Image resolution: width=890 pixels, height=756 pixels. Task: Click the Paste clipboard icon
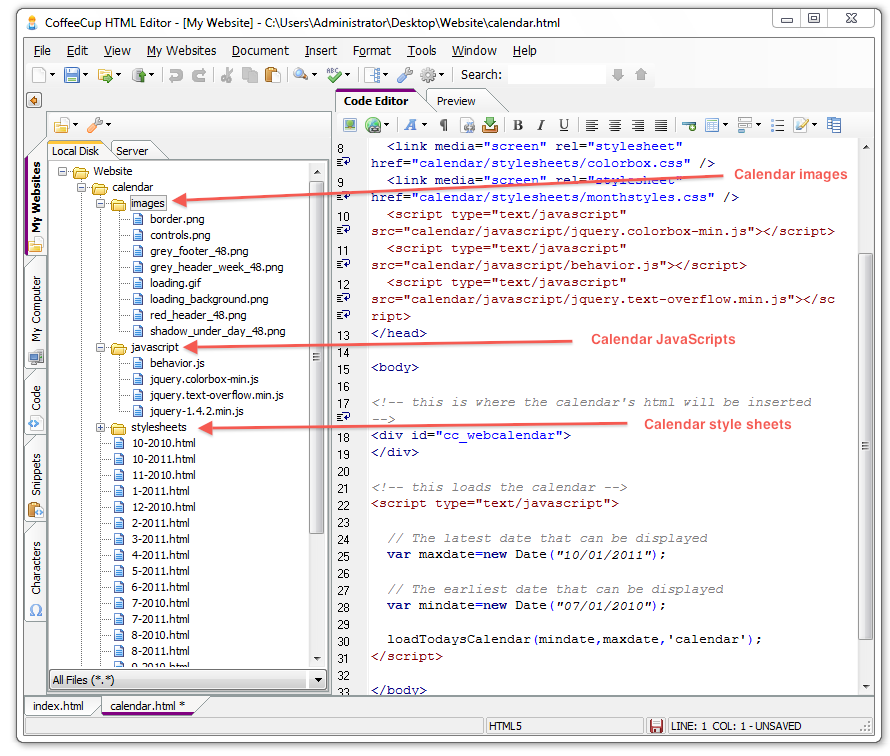point(271,75)
